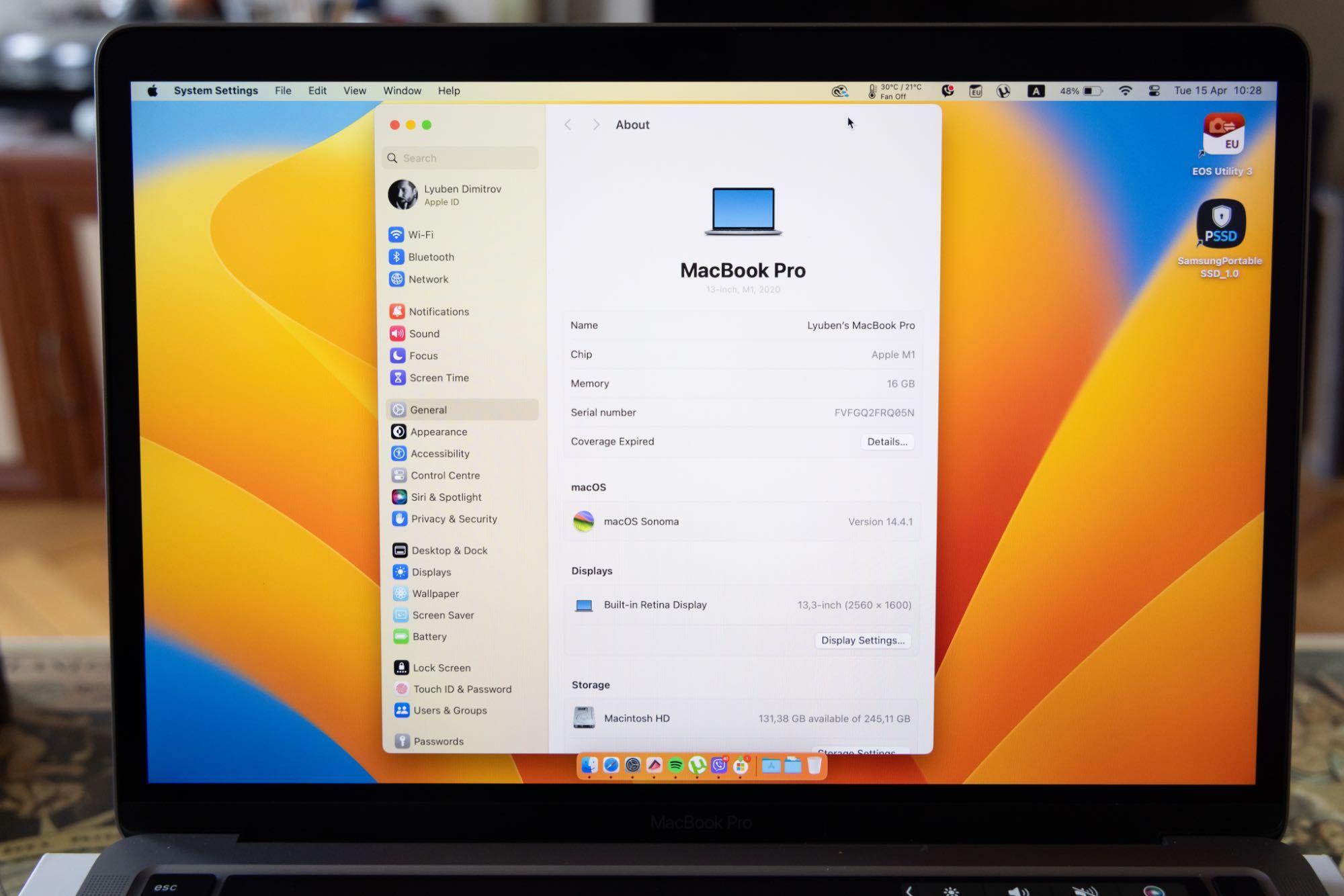
Task: Click the Wi-Fi menu bar icon
Action: click(x=1125, y=91)
